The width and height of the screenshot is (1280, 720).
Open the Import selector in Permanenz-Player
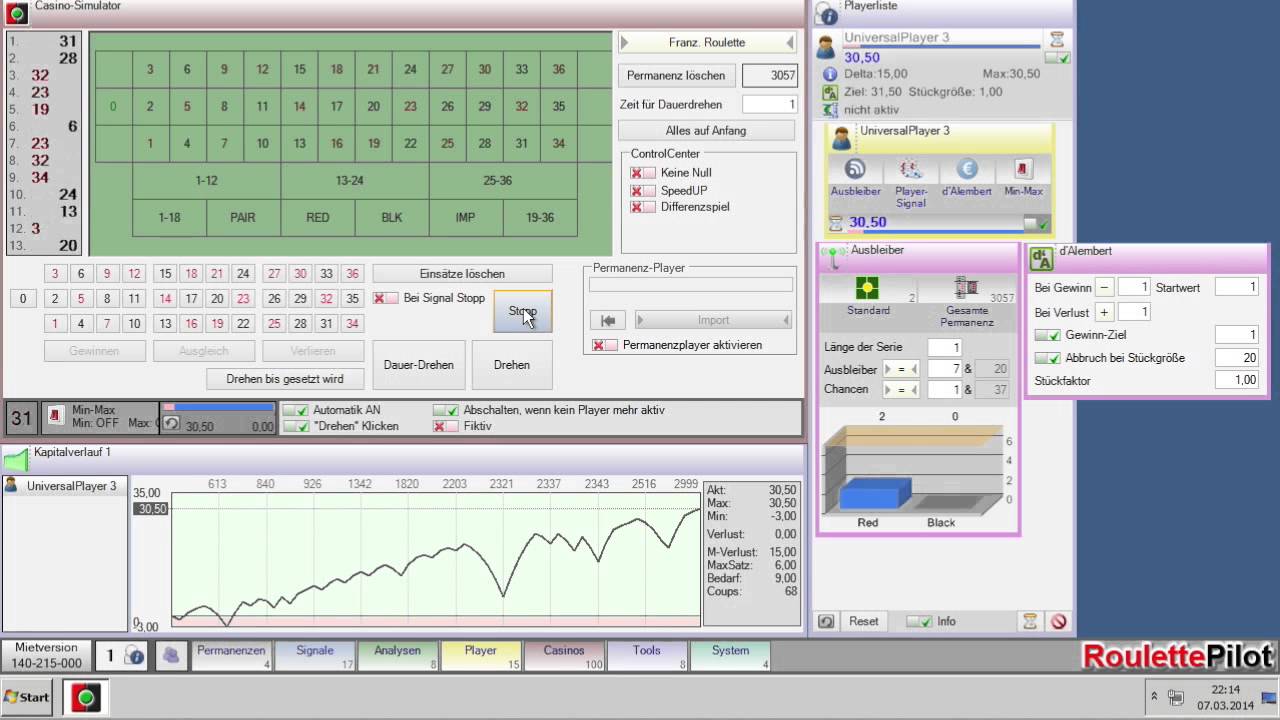[x=713, y=320]
